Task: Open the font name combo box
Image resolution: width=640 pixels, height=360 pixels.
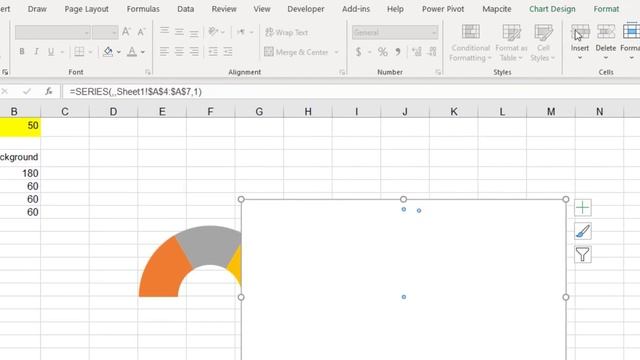Action: (53, 32)
